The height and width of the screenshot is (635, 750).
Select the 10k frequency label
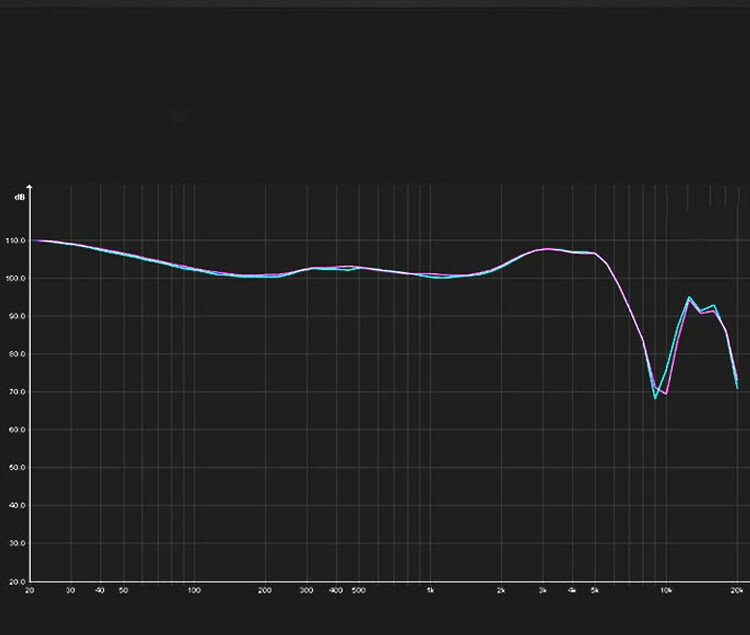666,591
